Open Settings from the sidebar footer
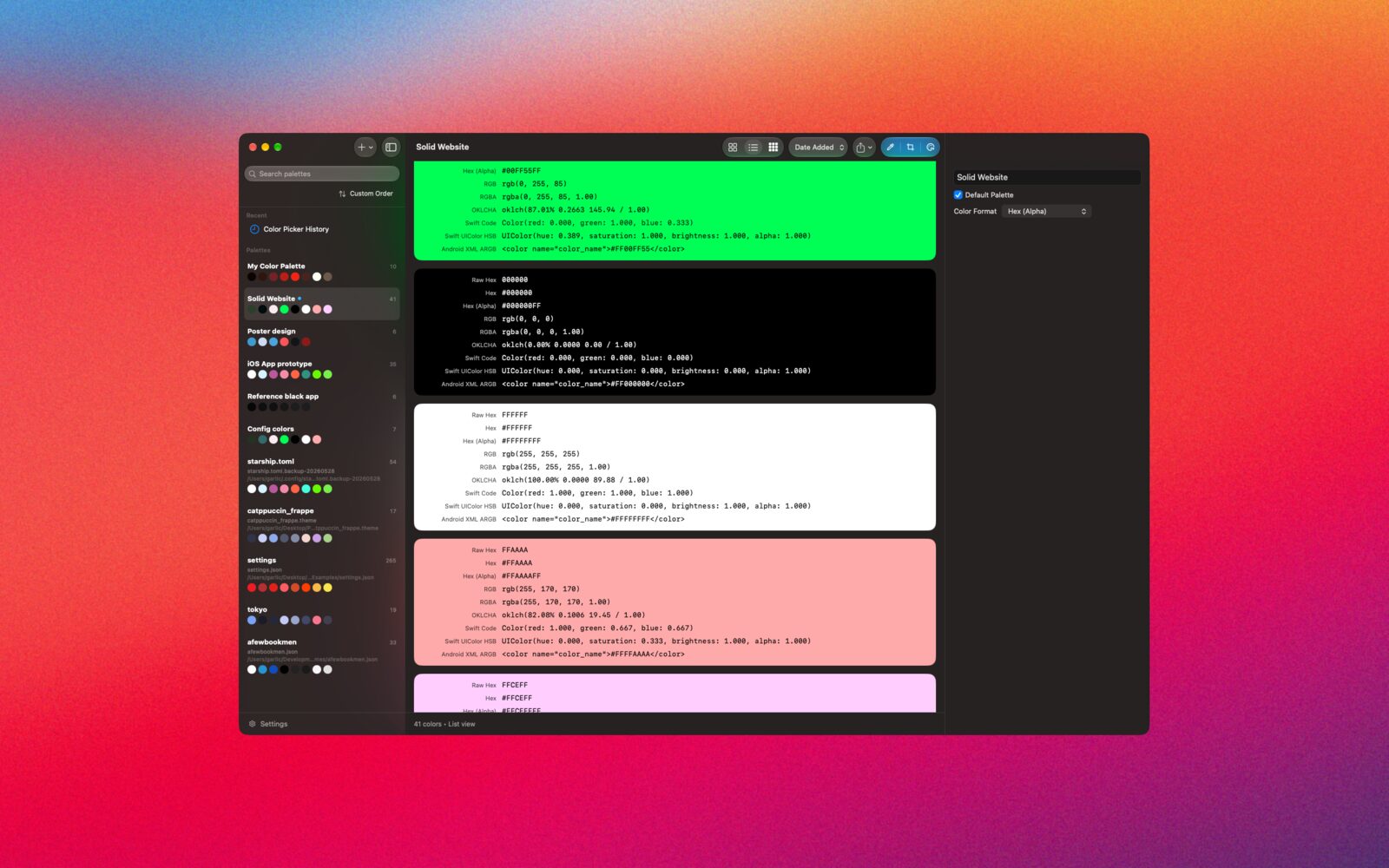Viewport: 1389px width, 868px height. [267, 724]
